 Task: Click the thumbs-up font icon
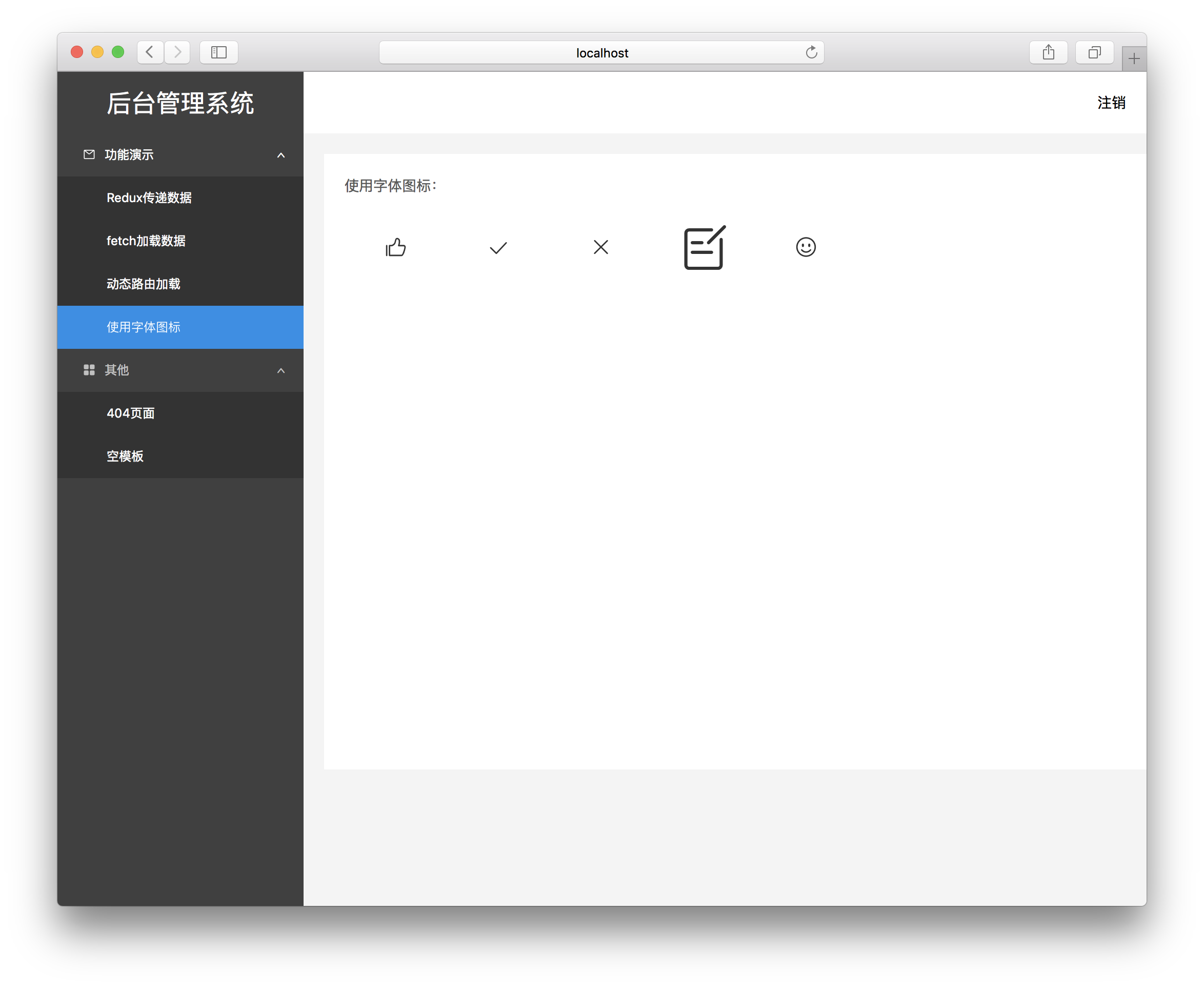tap(395, 247)
